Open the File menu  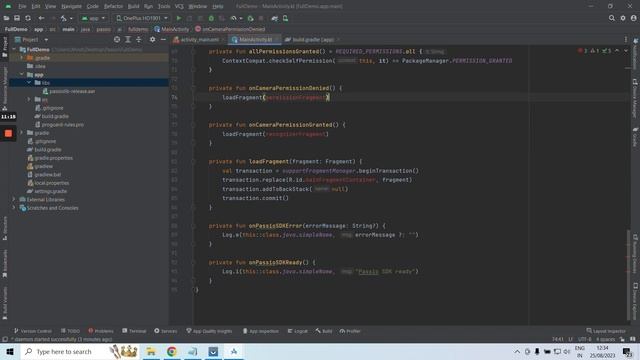pos(22,7)
